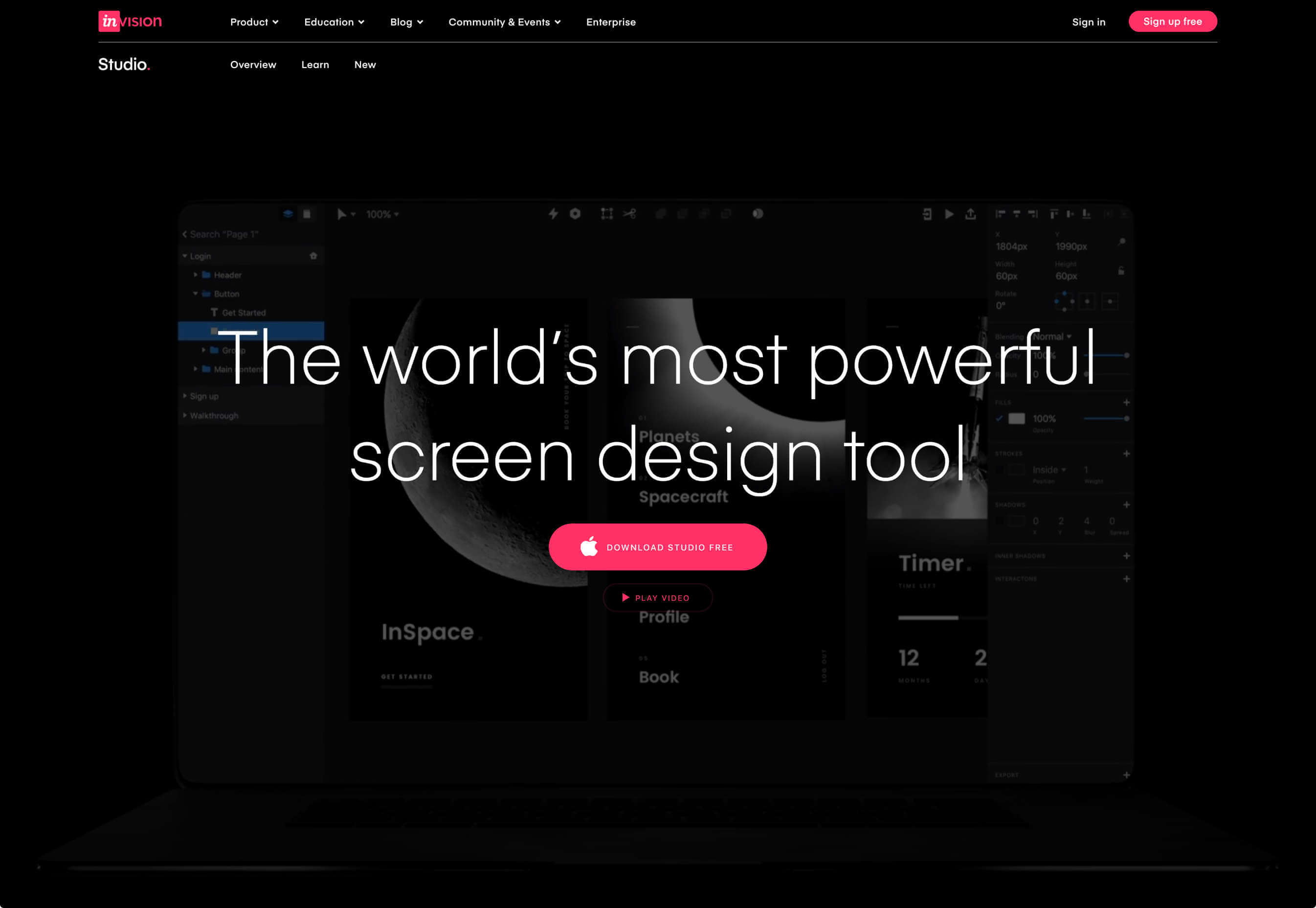Image resolution: width=1316 pixels, height=908 pixels.
Task: Switch to the Overview tab
Action: pyautogui.click(x=253, y=65)
